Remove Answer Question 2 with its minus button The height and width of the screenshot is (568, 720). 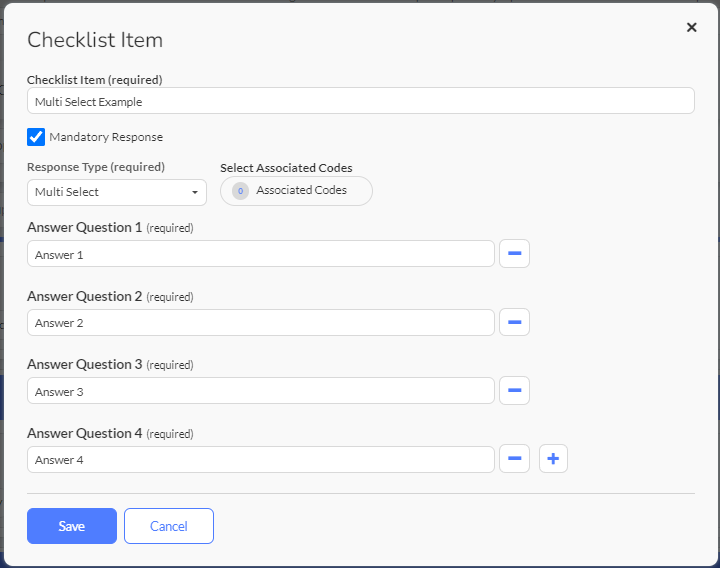click(514, 322)
